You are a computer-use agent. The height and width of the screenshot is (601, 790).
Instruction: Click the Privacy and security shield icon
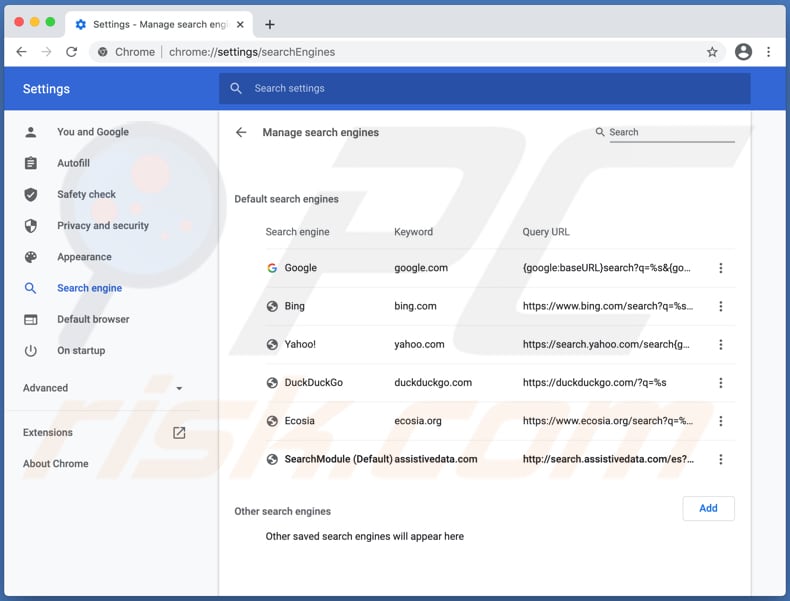(x=31, y=226)
